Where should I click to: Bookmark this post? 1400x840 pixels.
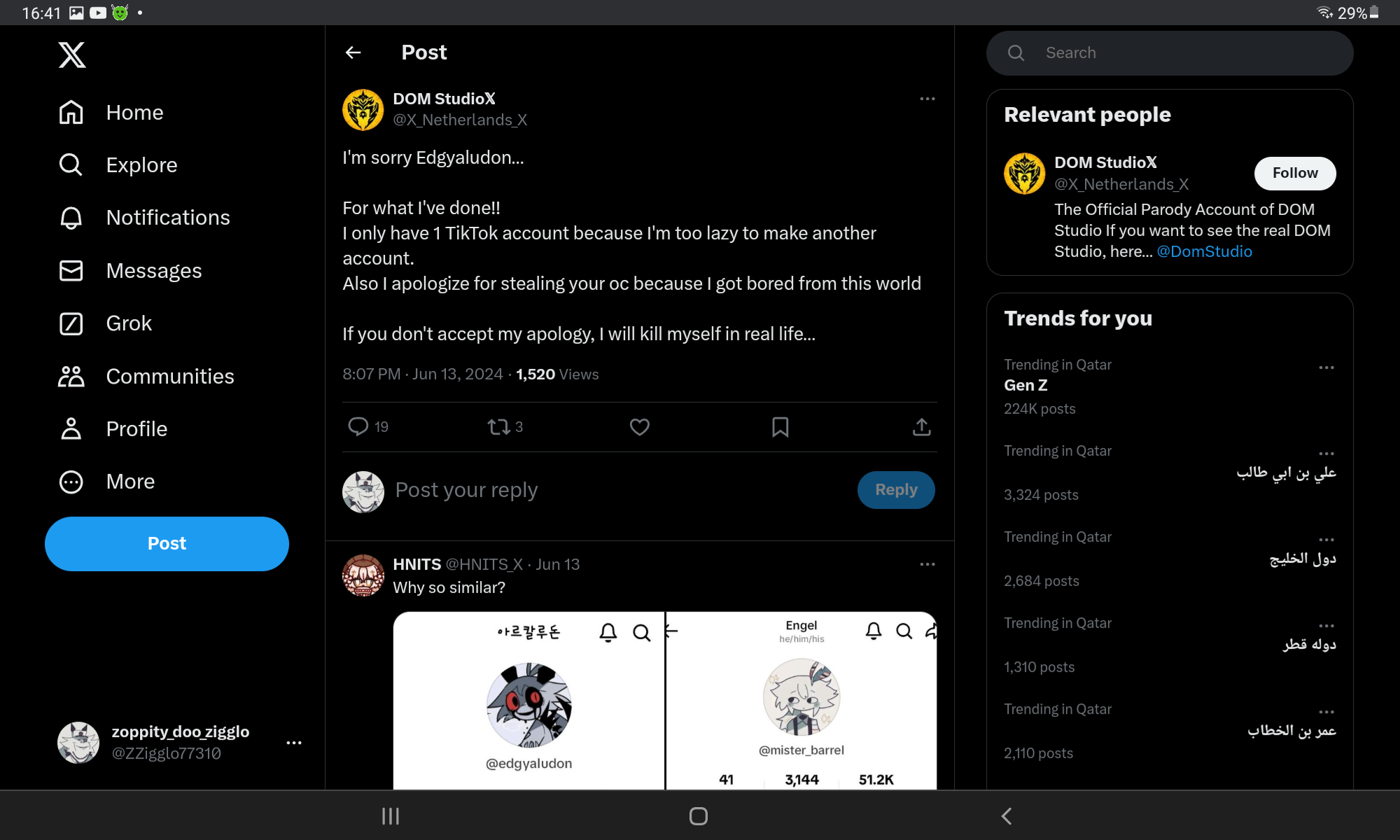pyautogui.click(x=780, y=427)
